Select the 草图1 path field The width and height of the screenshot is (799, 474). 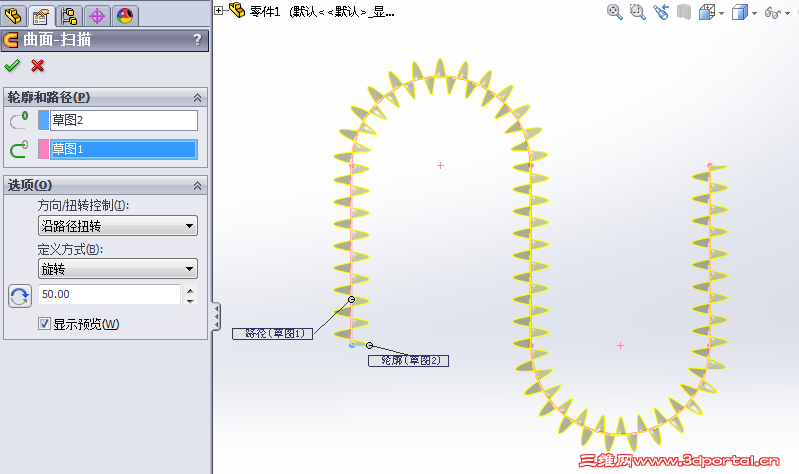(124, 149)
